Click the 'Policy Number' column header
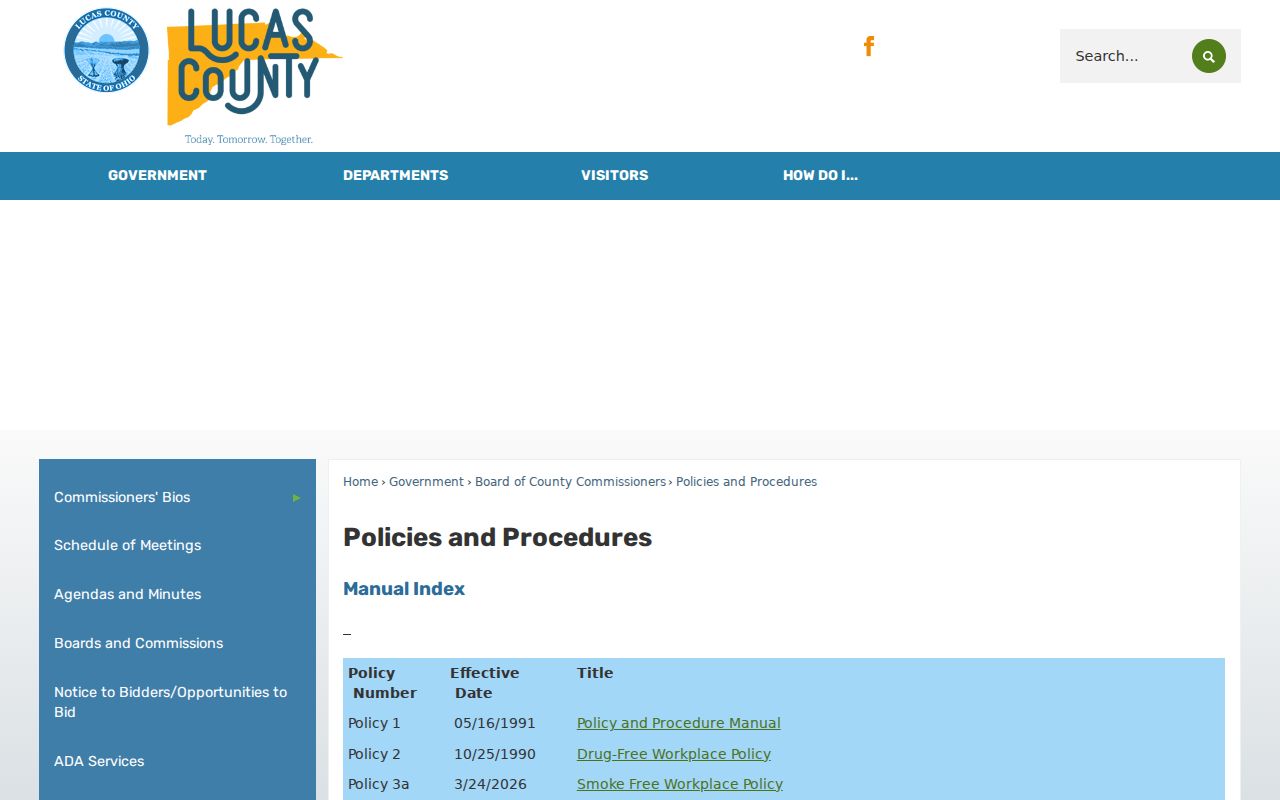 [382, 683]
